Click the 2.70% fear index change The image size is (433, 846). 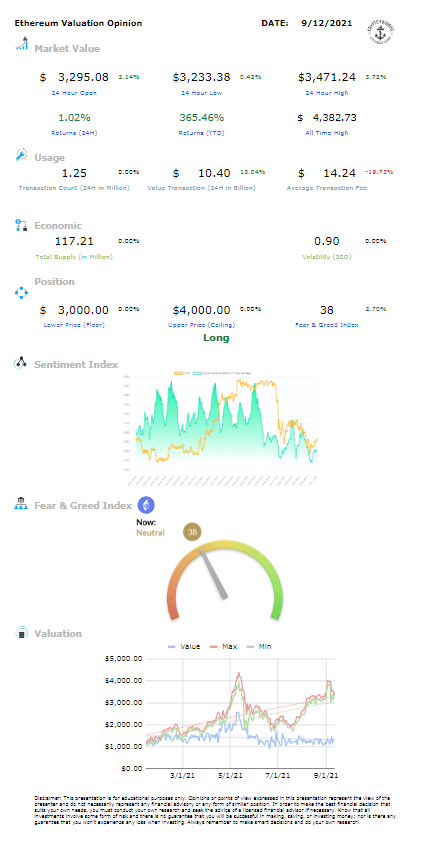click(x=375, y=309)
